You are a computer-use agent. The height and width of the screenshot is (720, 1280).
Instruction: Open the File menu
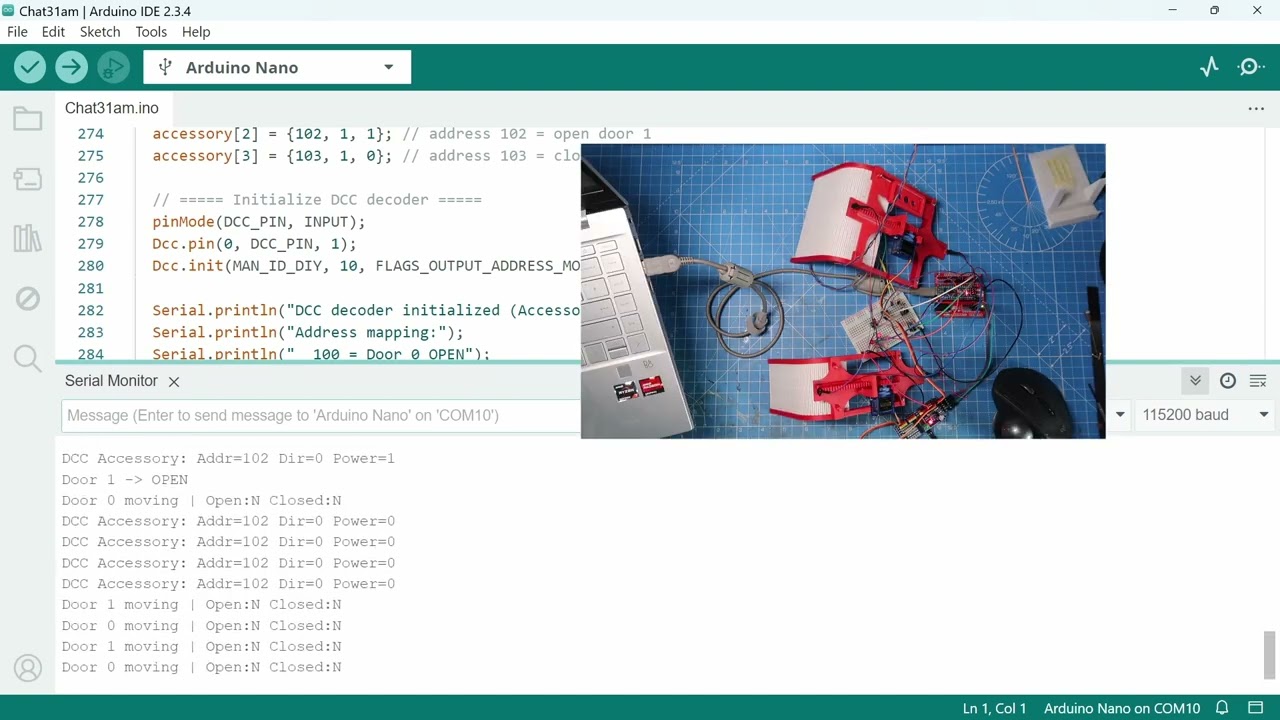coord(17,31)
